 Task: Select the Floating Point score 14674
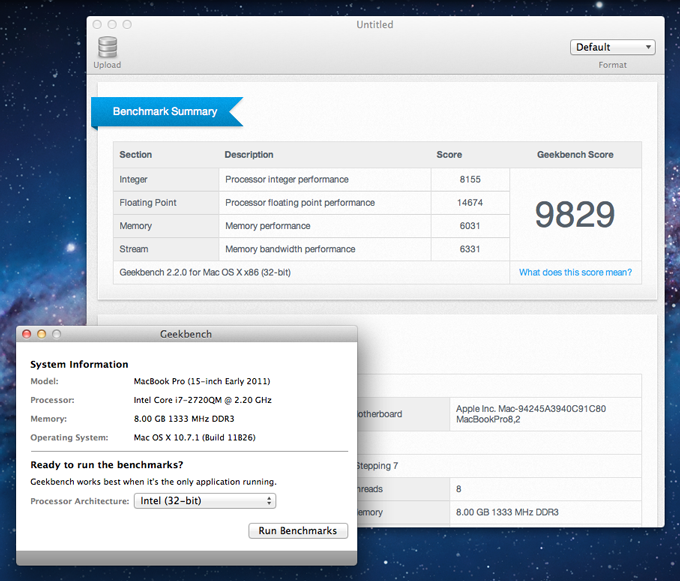point(470,202)
